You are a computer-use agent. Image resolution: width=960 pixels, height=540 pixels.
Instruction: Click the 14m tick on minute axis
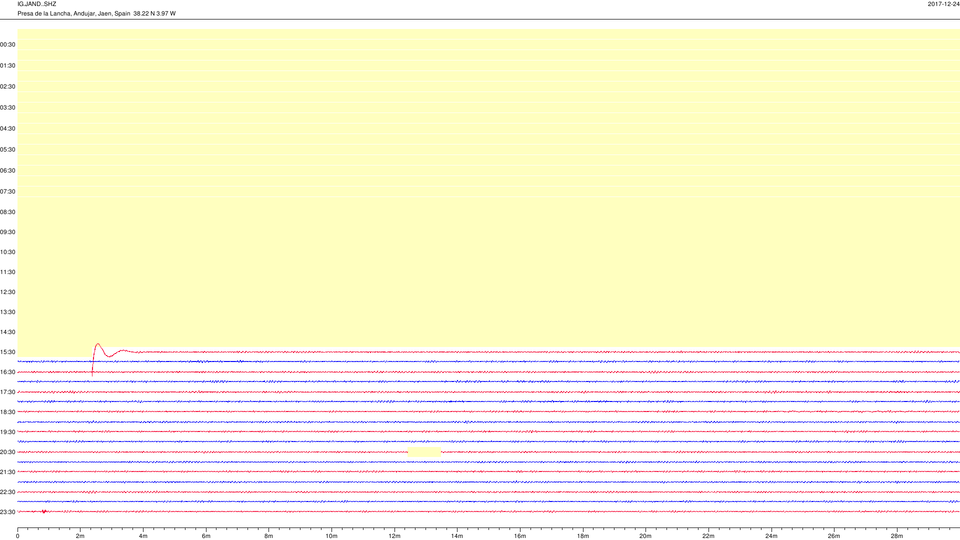457,536
